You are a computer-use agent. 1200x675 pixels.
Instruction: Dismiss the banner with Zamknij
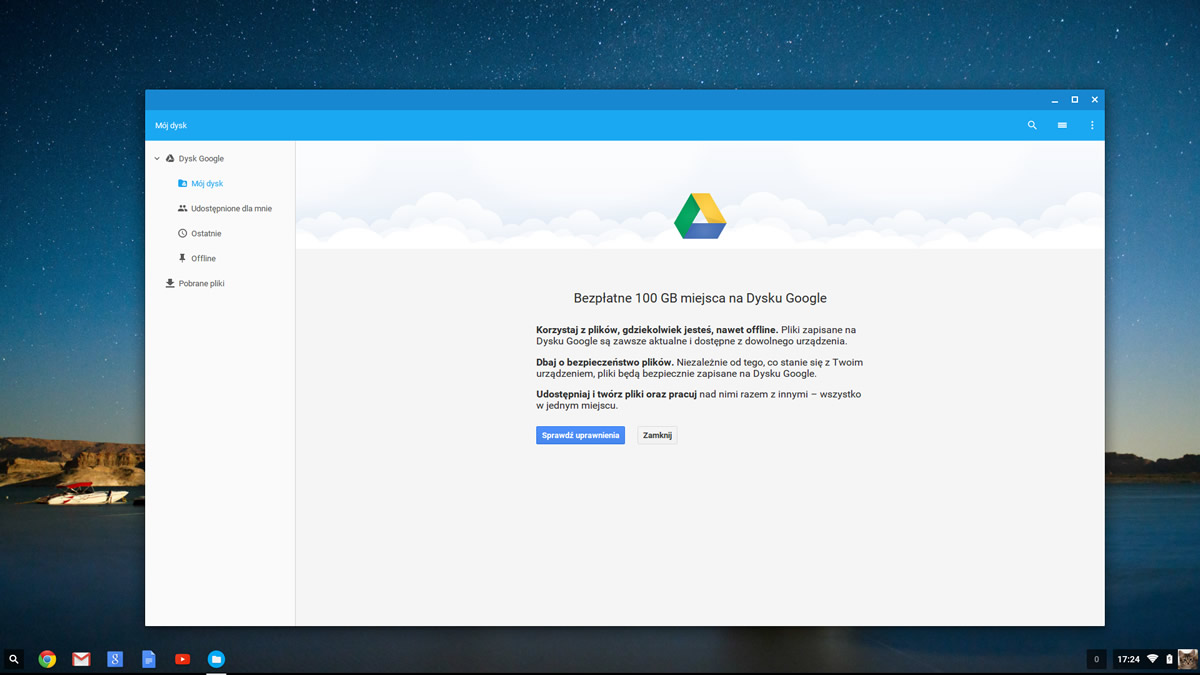pos(657,435)
